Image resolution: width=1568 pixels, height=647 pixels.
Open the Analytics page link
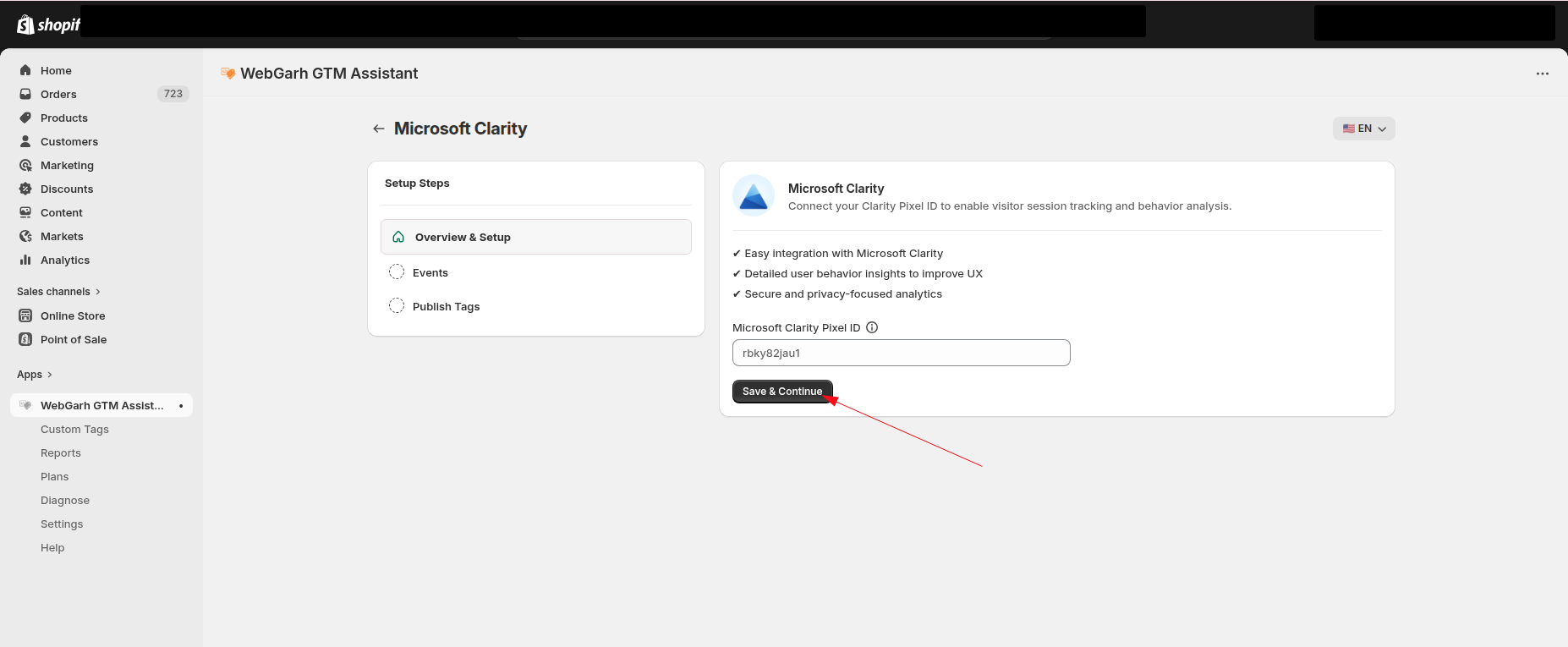[x=65, y=260]
